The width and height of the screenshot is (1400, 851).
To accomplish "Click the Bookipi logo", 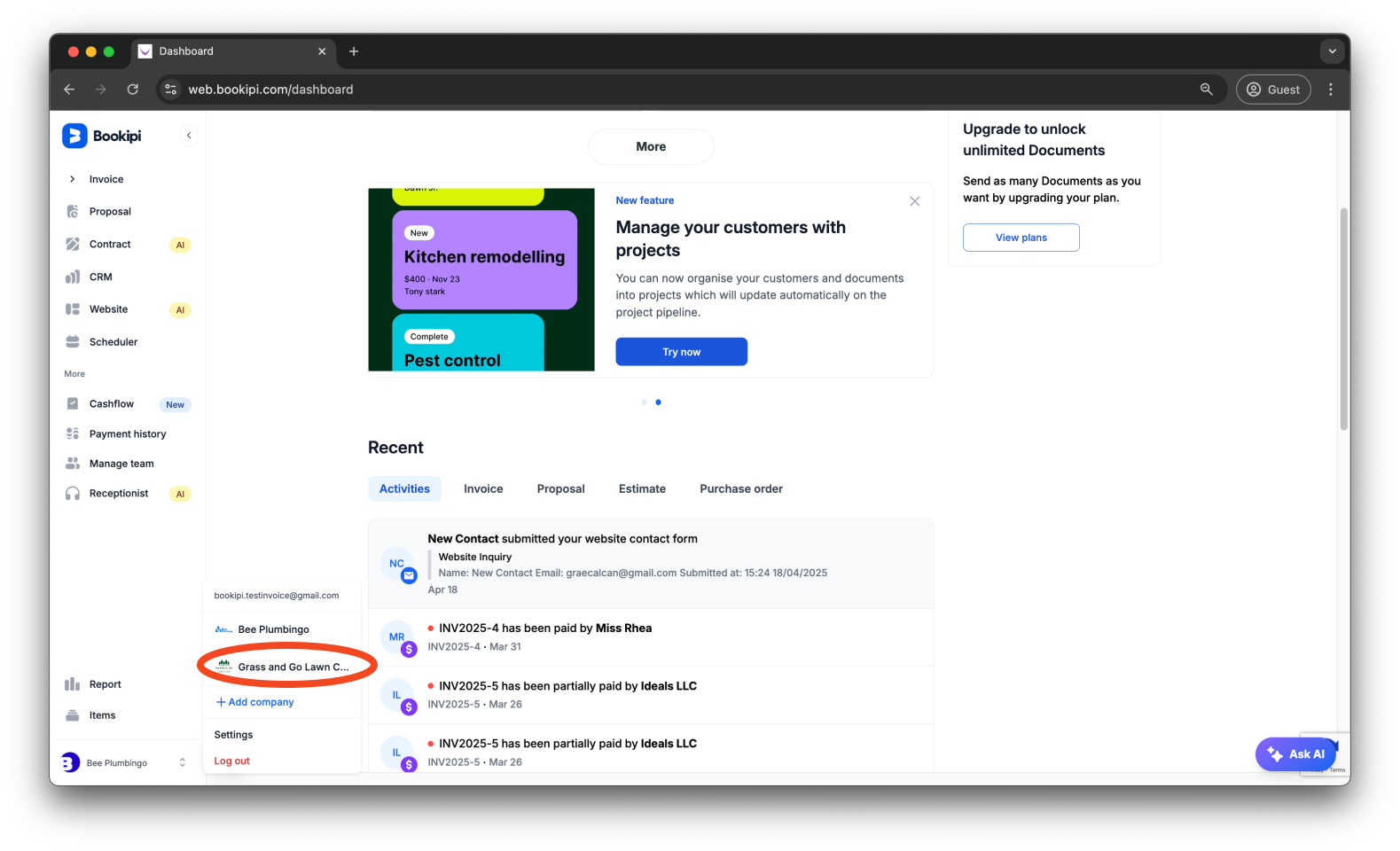I will (102, 136).
